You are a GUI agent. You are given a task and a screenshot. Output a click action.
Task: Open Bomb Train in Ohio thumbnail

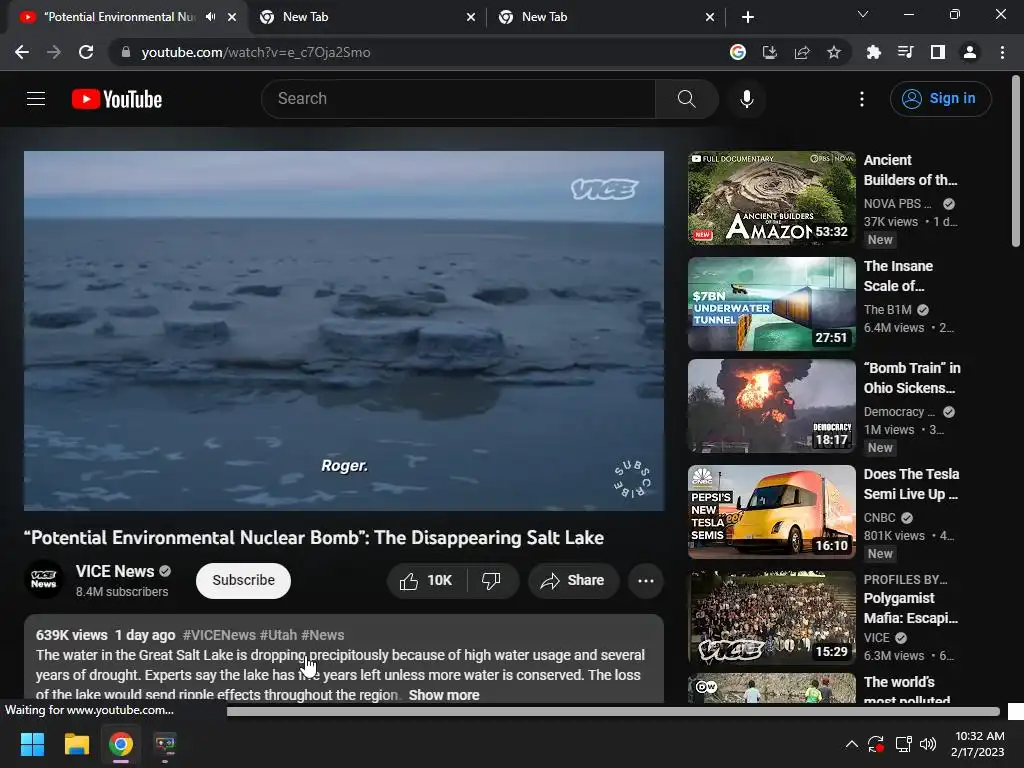pyautogui.click(x=771, y=406)
